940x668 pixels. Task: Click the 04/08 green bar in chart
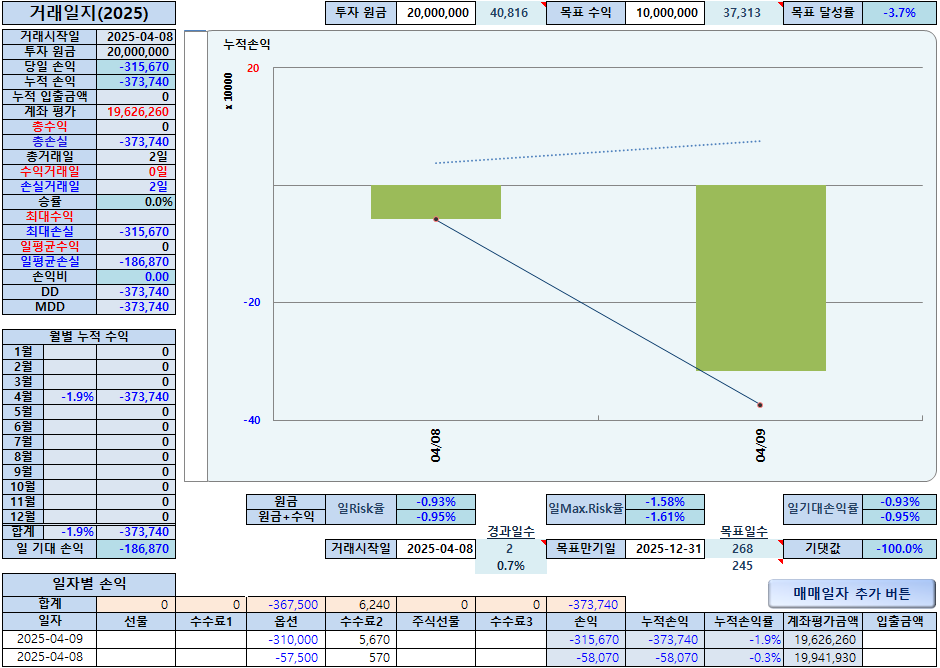coord(436,202)
